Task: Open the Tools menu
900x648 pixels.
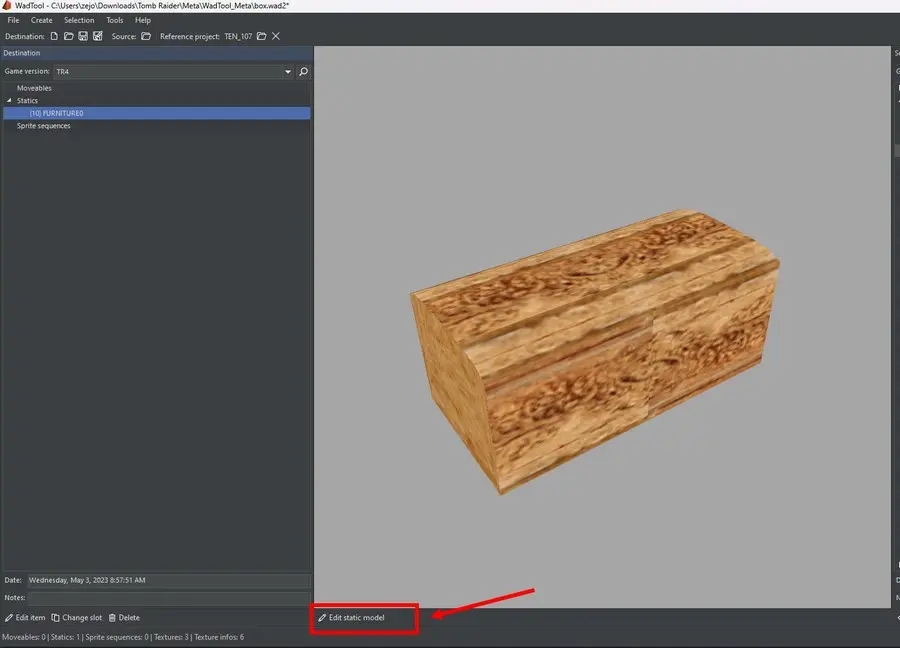Action: pyautogui.click(x=115, y=20)
